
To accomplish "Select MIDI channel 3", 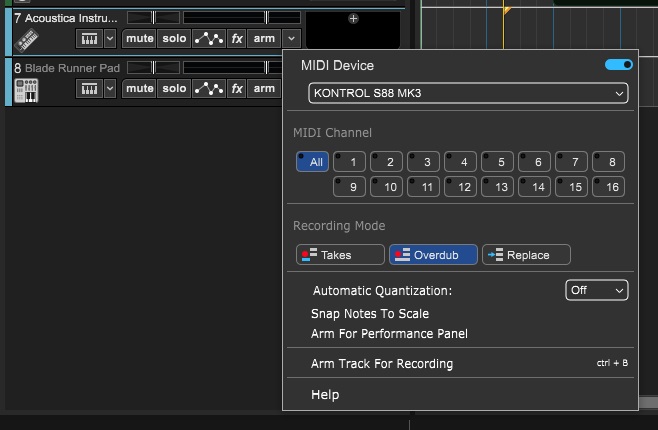I will pyautogui.click(x=423, y=162).
